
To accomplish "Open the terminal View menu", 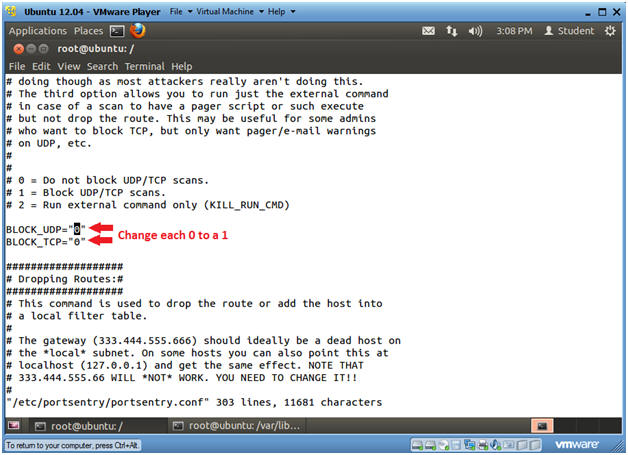I will tap(68, 66).
